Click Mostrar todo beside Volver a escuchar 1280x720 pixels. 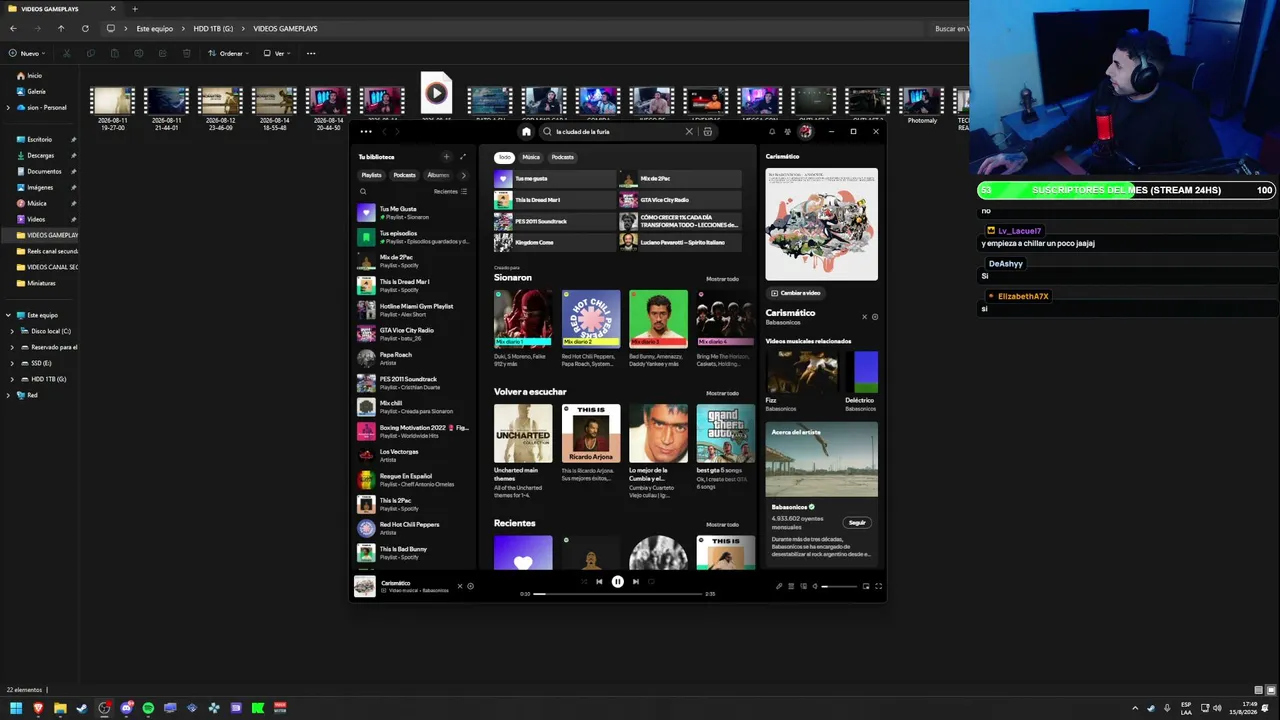coord(722,393)
